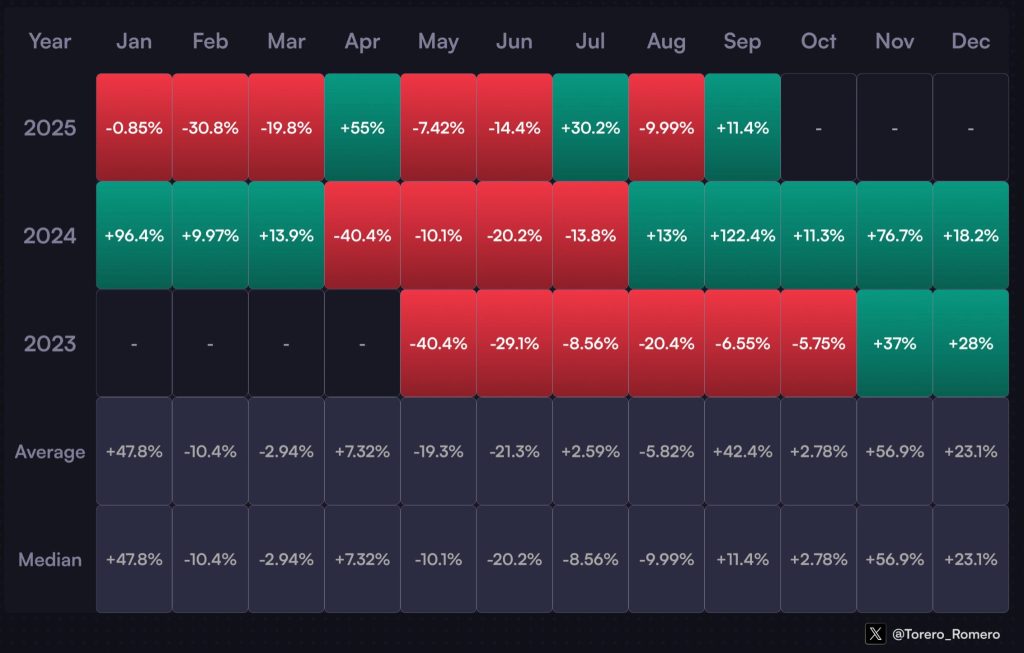Click the 2023 row label
This screenshot has width=1024, height=653.
pyautogui.click(x=50, y=344)
